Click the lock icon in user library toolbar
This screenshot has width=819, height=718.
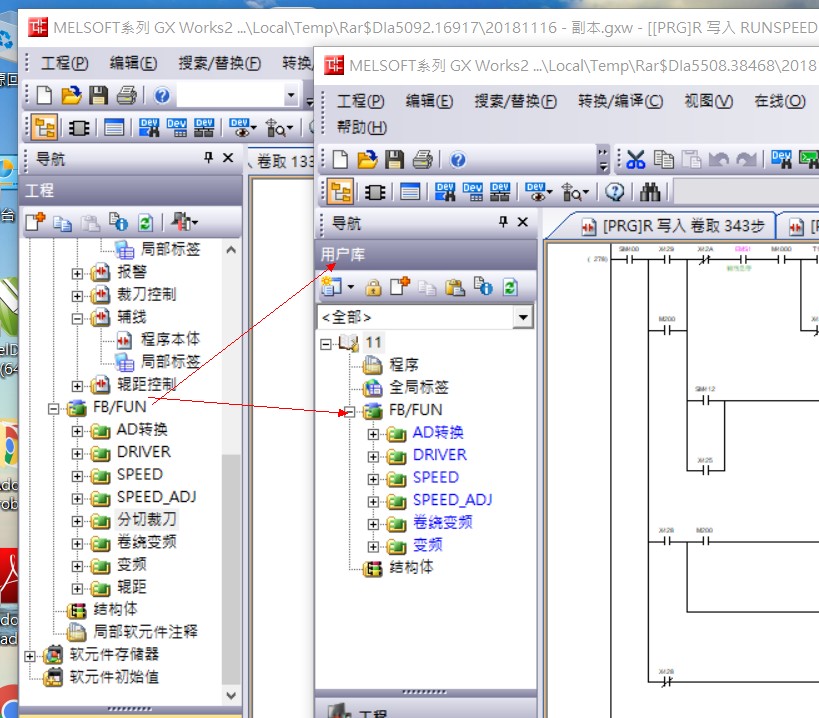pos(373,288)
